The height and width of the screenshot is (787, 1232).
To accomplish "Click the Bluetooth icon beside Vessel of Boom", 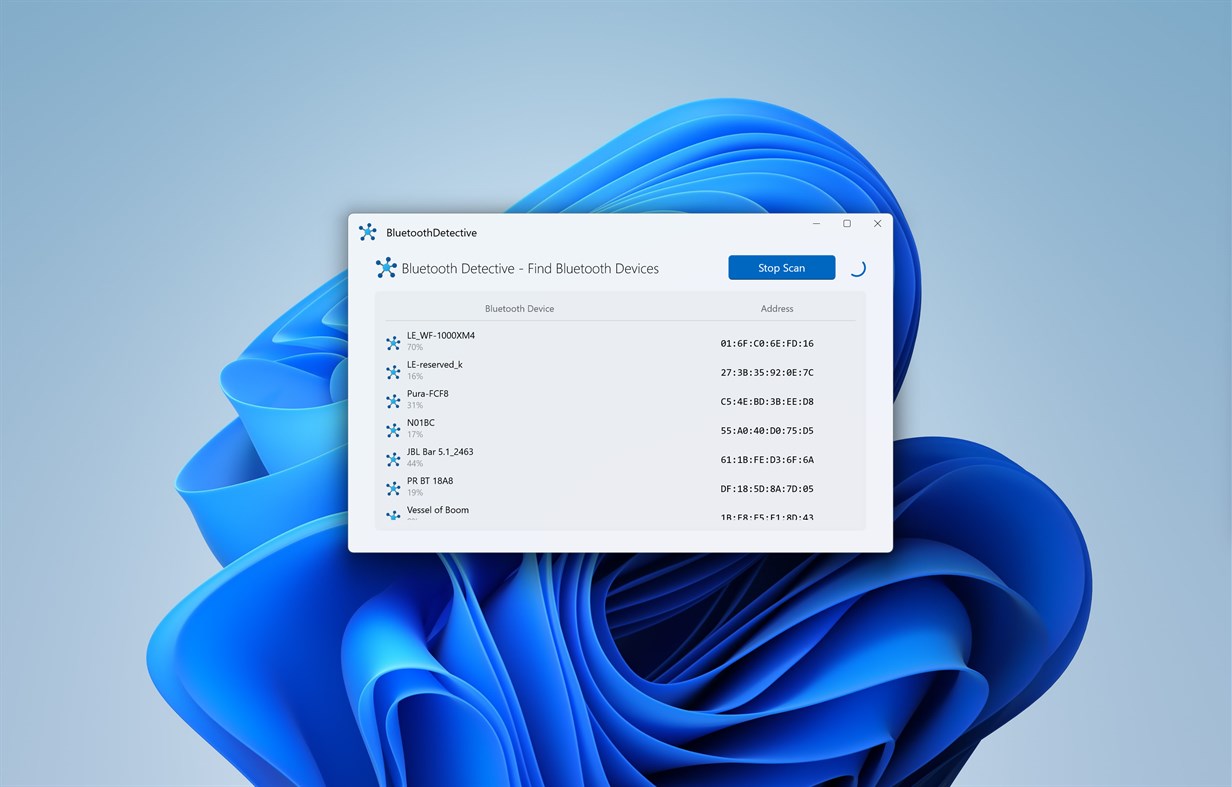I will click(x=392, y=516).
